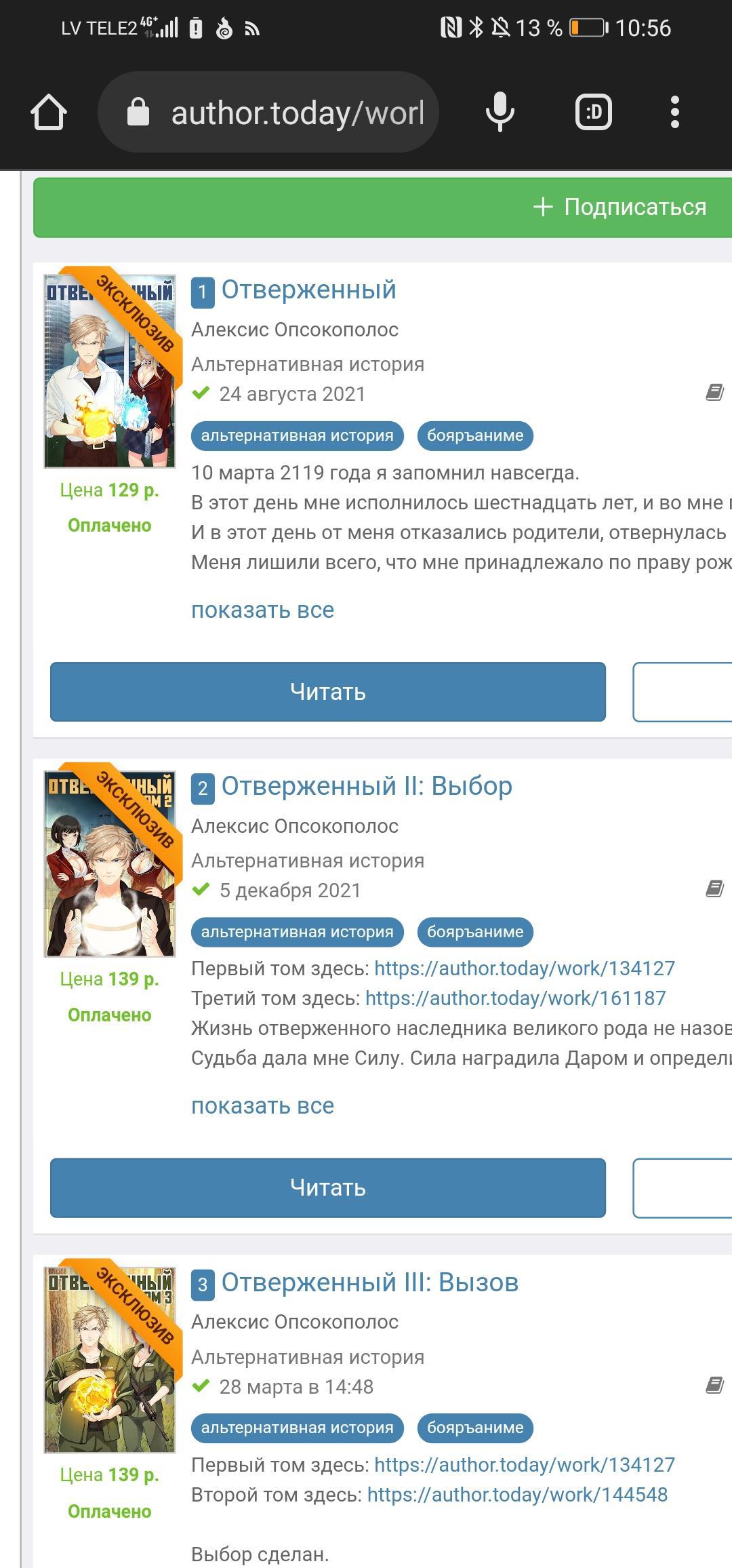Select the бояръаниме tag on the first book
The height and width of the screenshot is (1568, 732).
pos(475,435)
